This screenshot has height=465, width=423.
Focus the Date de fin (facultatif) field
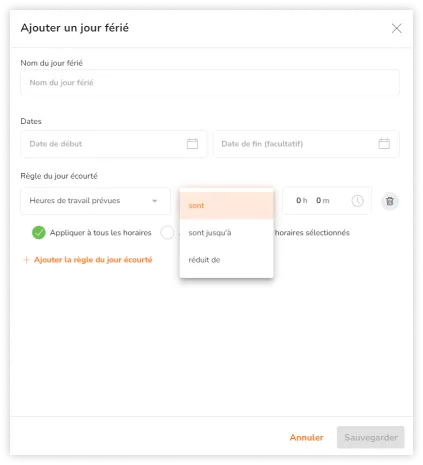click(x=306, y=144)
